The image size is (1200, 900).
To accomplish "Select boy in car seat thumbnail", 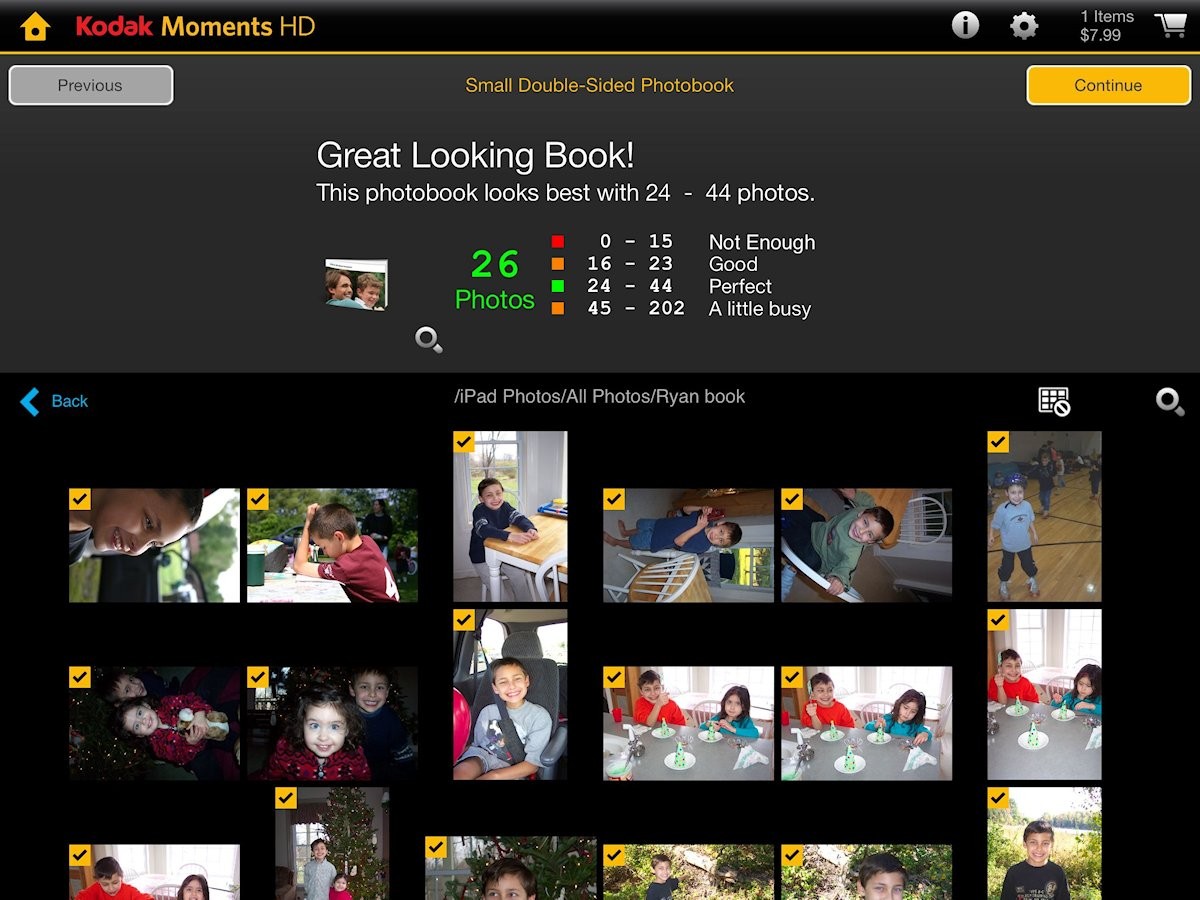I will tap(510, 694).
